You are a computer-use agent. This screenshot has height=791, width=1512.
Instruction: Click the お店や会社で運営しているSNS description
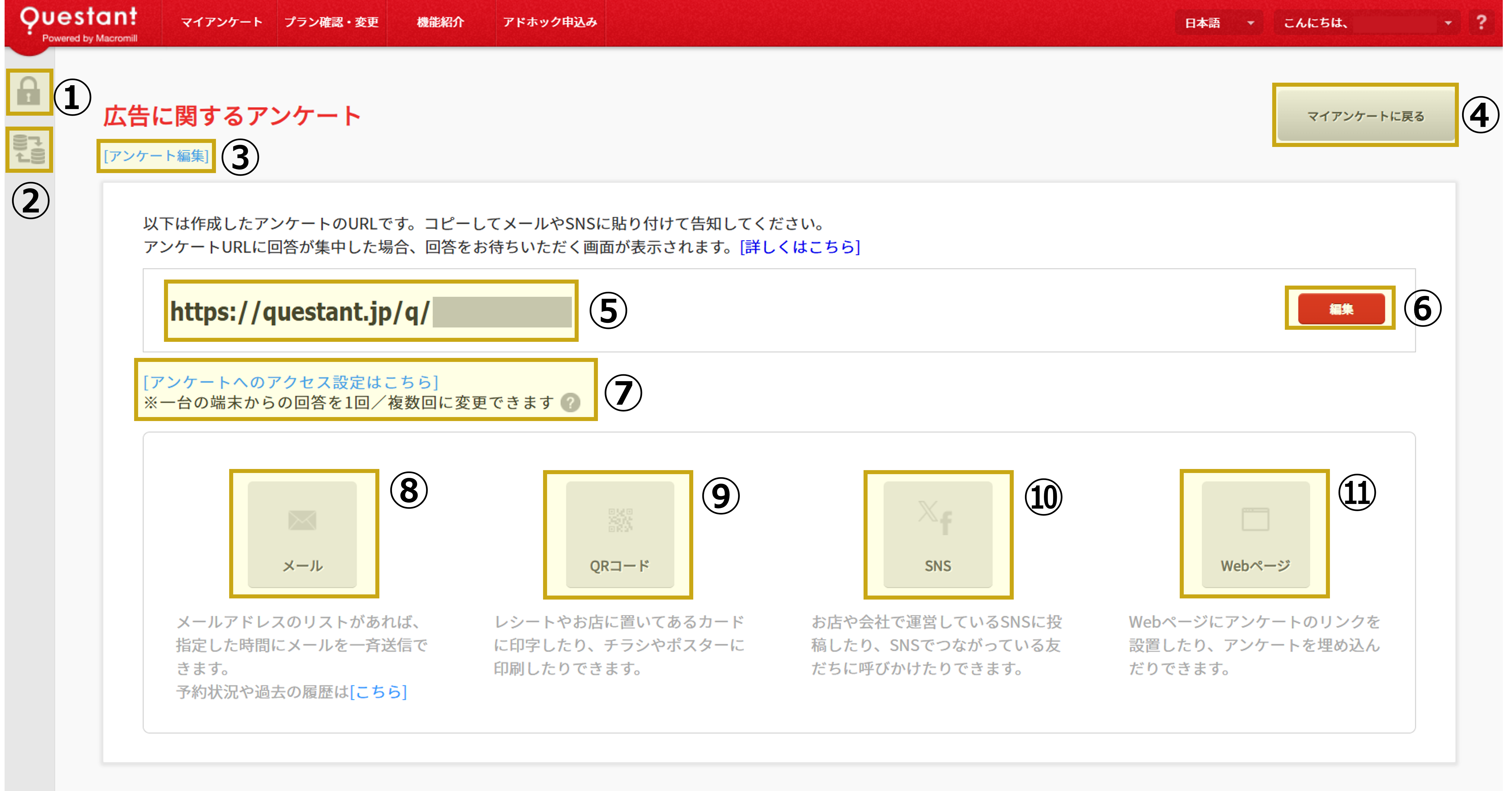tap(937, 645)
